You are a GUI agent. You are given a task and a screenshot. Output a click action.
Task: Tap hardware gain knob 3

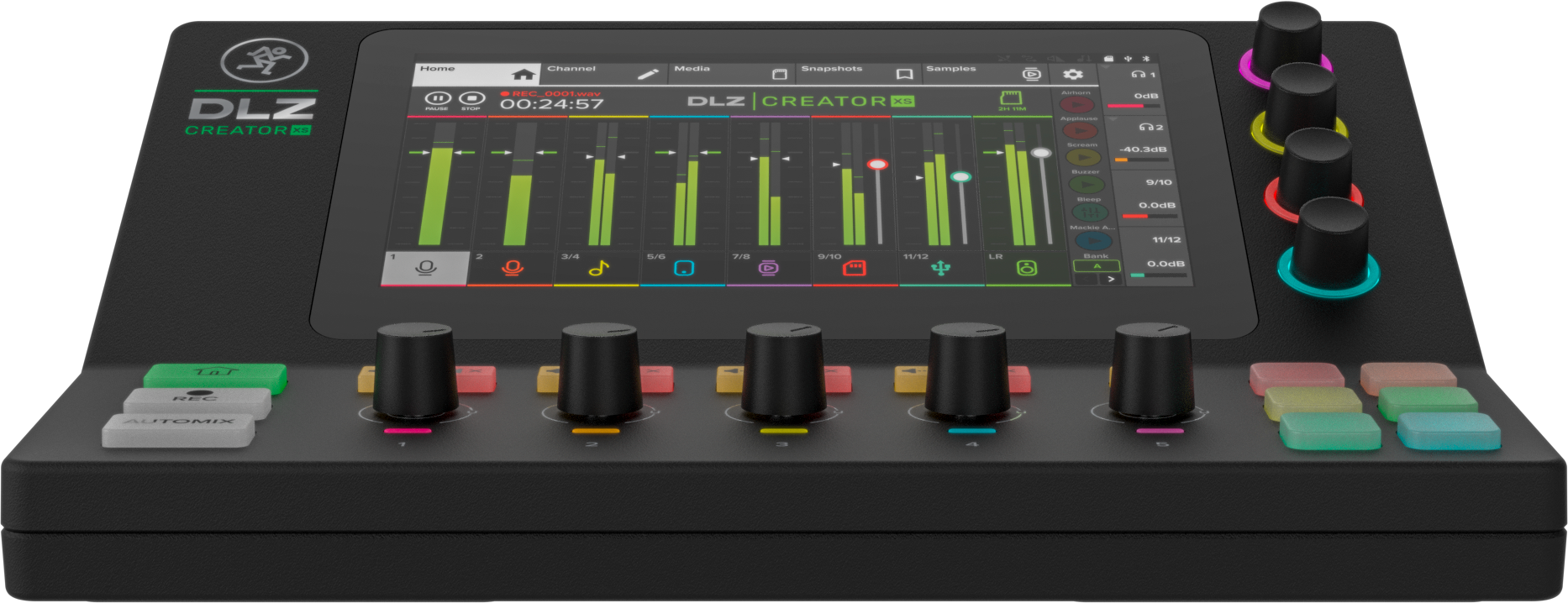784,371
